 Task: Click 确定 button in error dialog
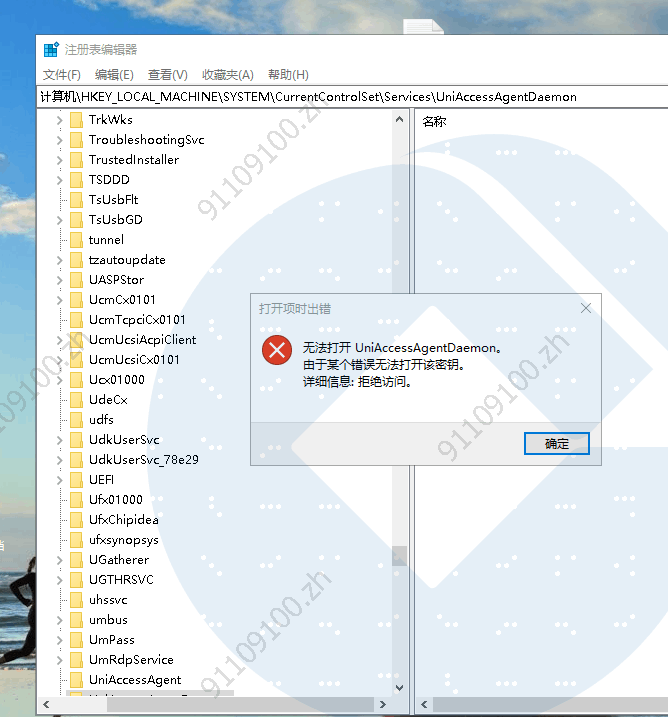[556, 444]
